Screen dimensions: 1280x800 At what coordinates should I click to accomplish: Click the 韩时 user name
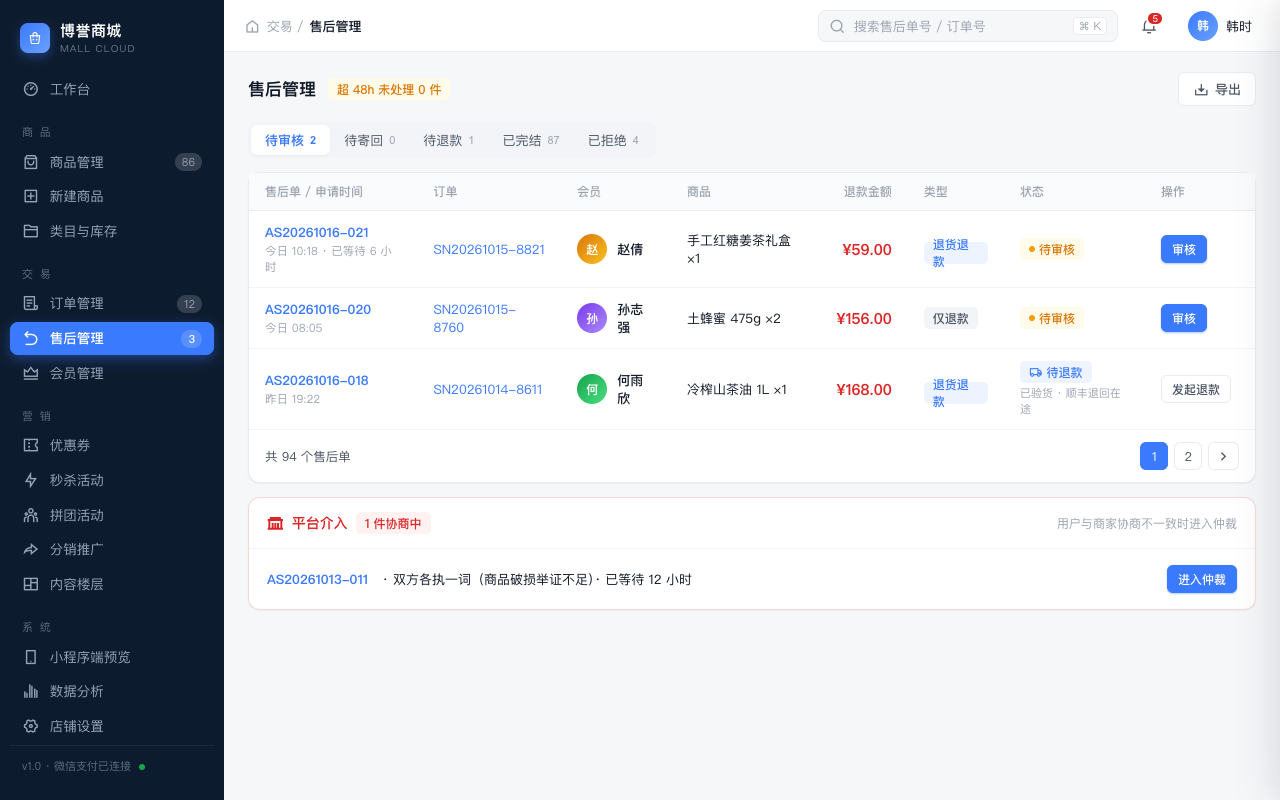point(1239,26)
